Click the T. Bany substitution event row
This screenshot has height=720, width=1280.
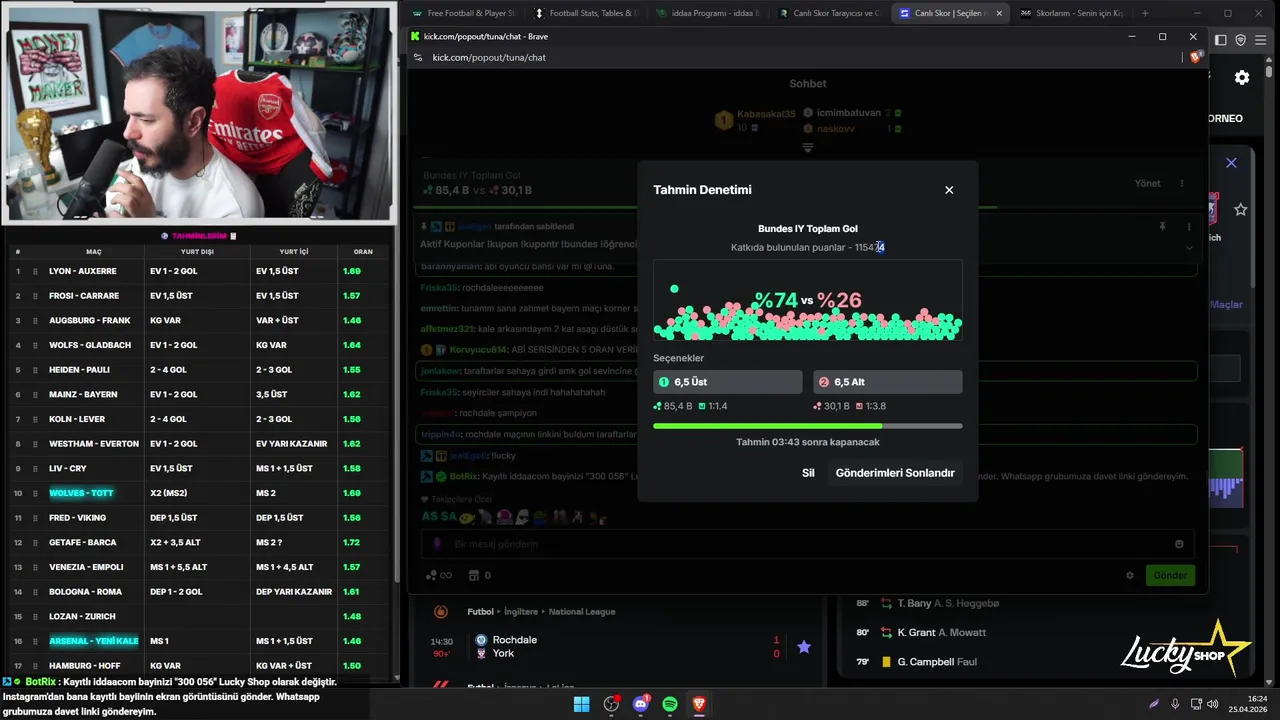pos(1020,603)
